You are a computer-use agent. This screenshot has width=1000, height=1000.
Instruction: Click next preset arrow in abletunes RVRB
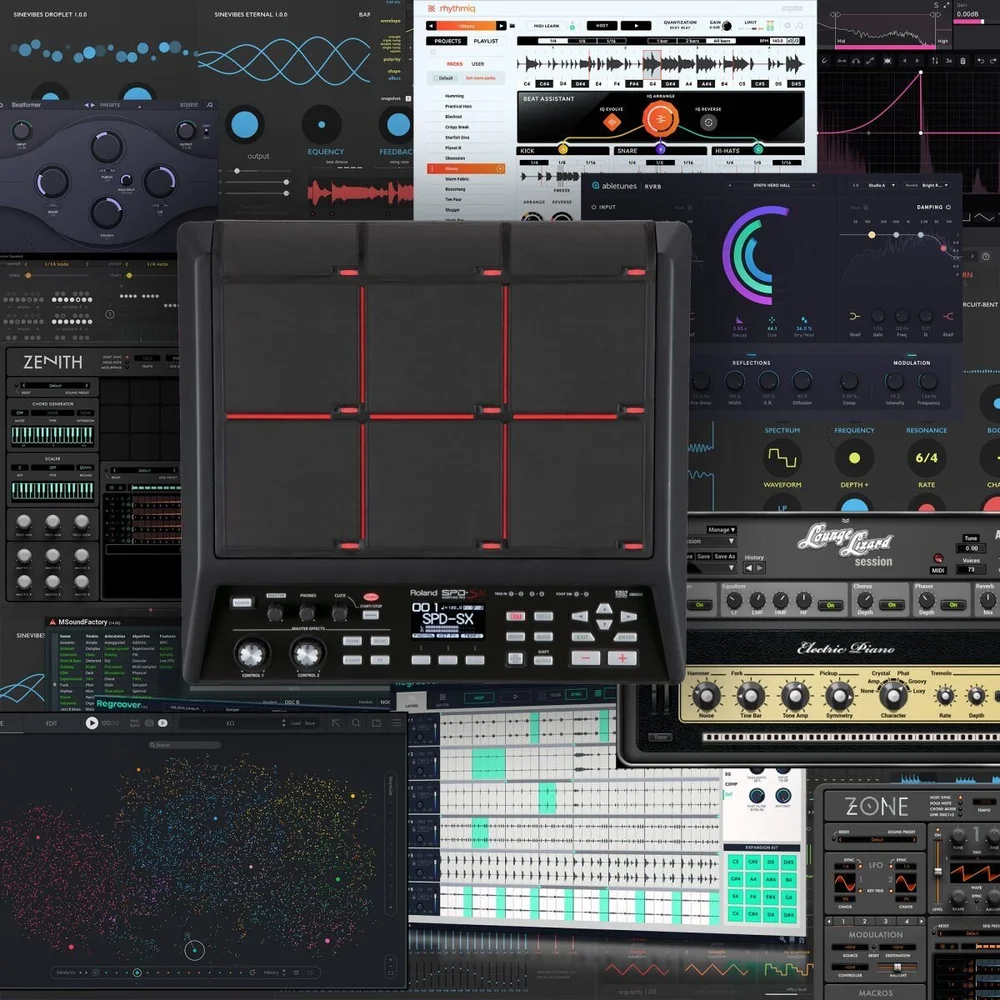coord(813,186)
